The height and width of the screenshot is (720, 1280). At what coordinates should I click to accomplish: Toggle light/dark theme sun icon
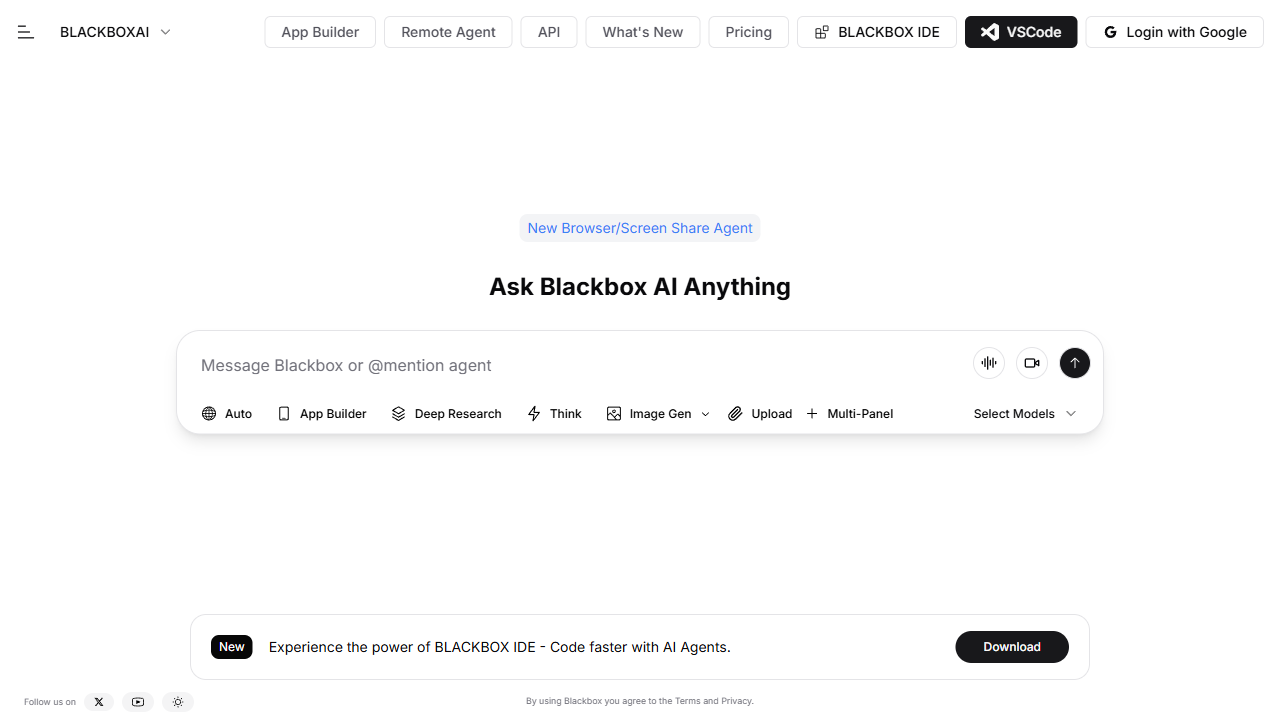[178, 702]
